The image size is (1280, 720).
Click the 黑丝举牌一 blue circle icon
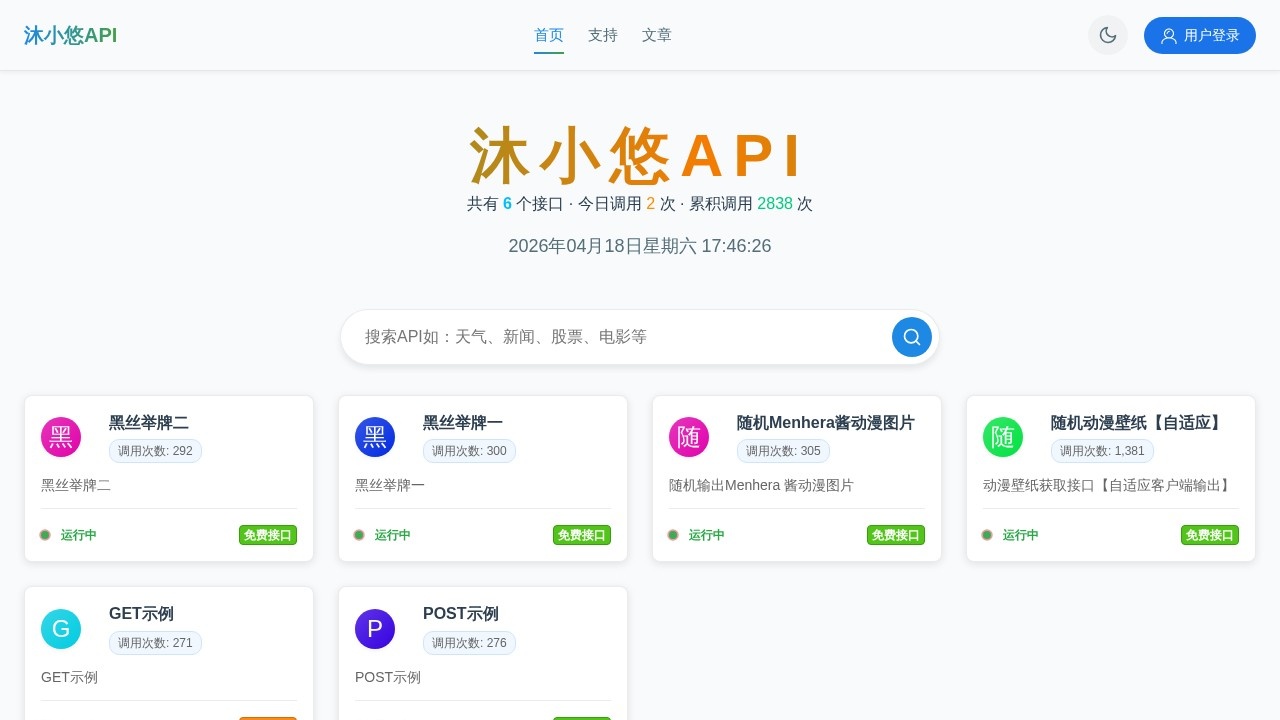(x=374, y=437)
